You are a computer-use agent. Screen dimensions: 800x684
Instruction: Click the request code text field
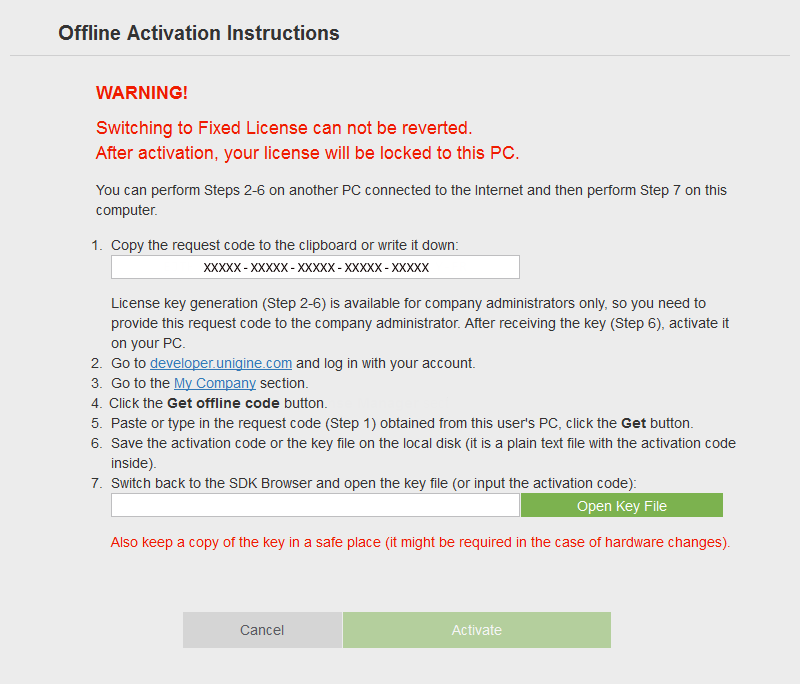pos(315,267)
